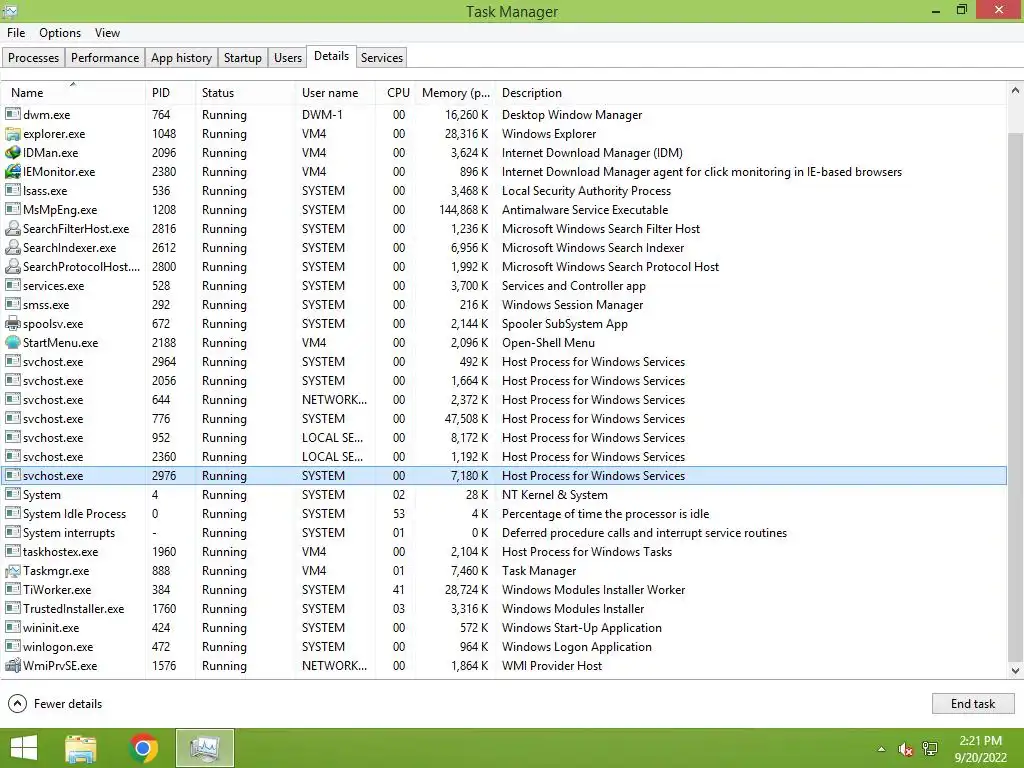
Task: Open the File menu
Action: [x=16, y=33]
